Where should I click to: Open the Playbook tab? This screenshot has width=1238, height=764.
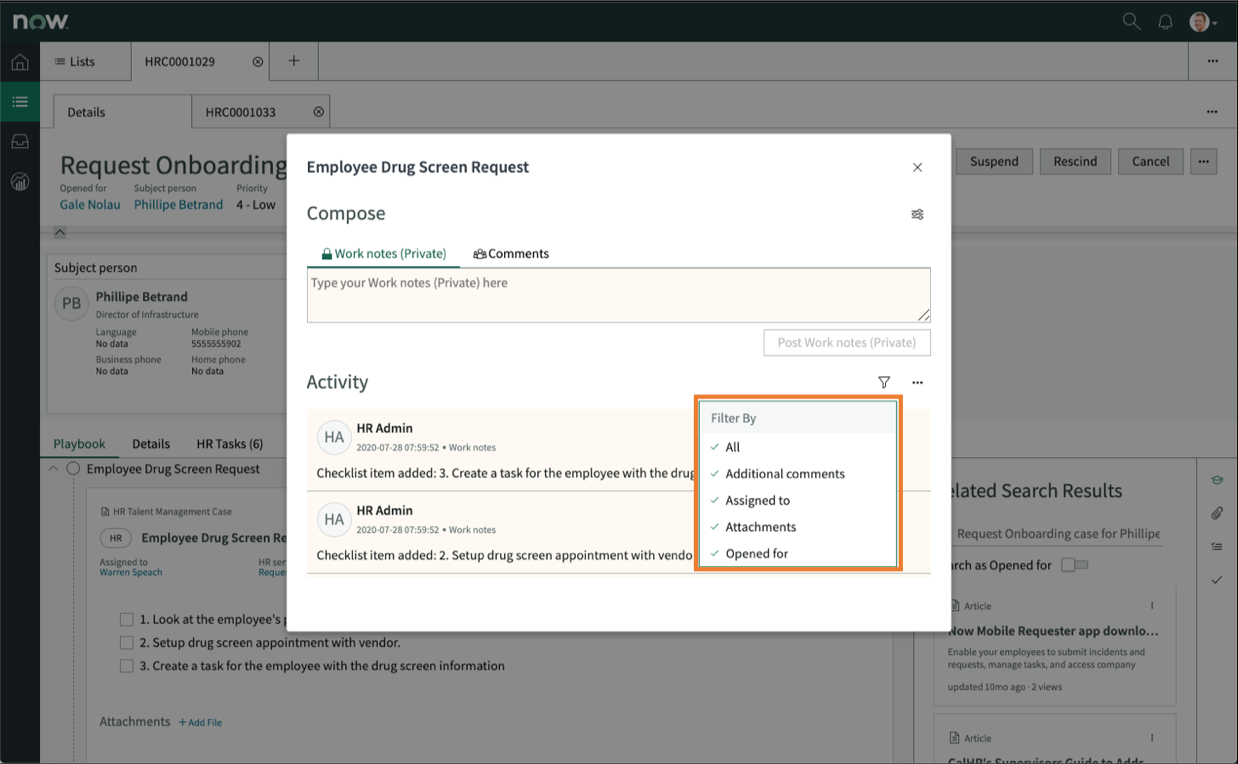79,444
